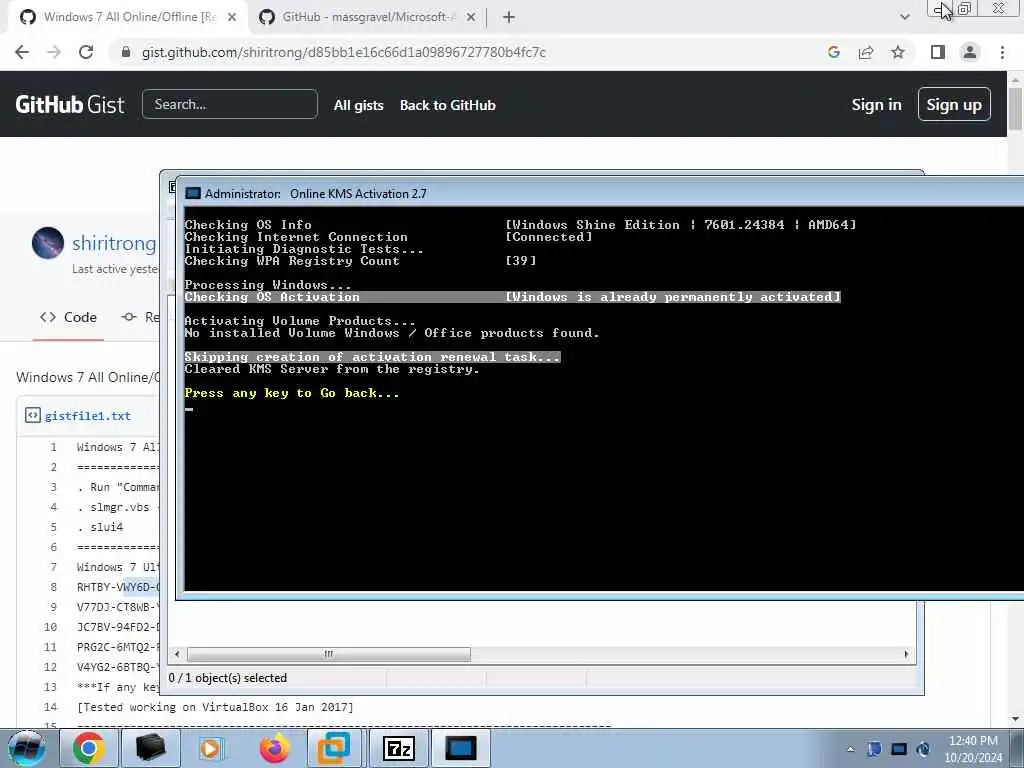Open the Chrome profile avatar
The image size is (1024, 768).
tap(970, 52)
